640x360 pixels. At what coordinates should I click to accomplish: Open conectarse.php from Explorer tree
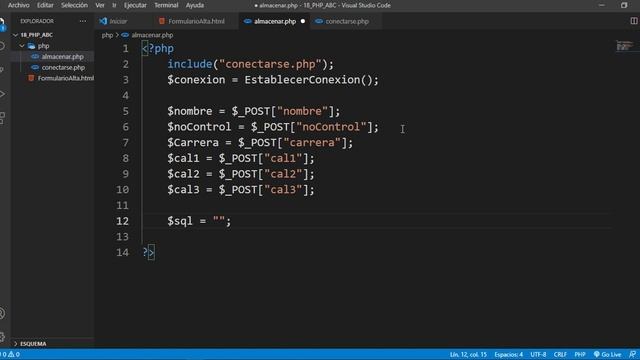pos(63,67)
